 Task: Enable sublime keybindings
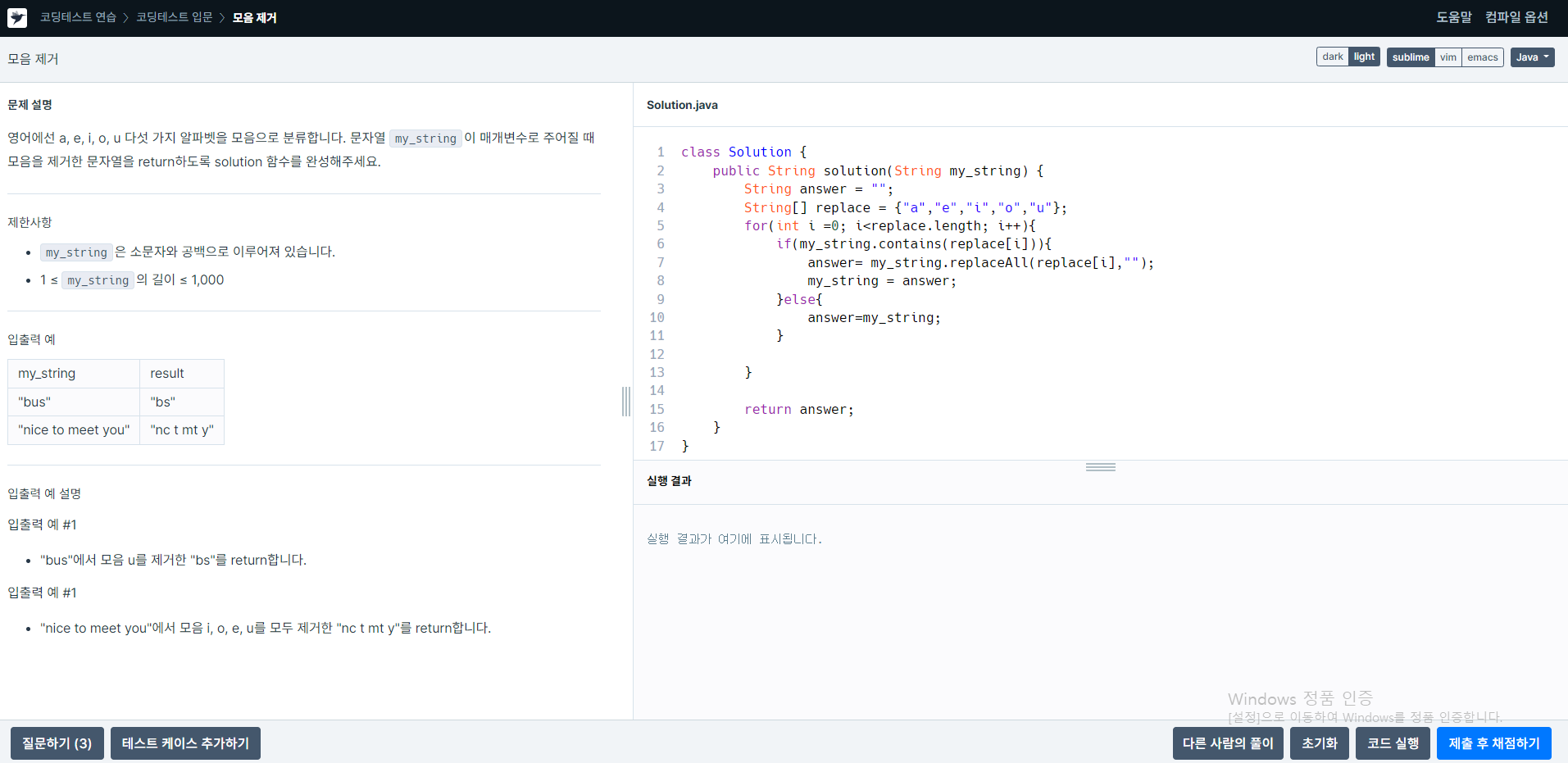[1410, 57]
